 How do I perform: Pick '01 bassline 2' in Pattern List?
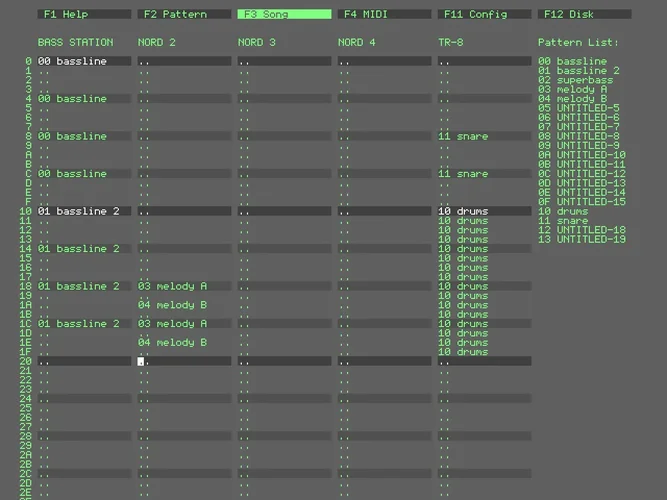(x=579, y=70)
